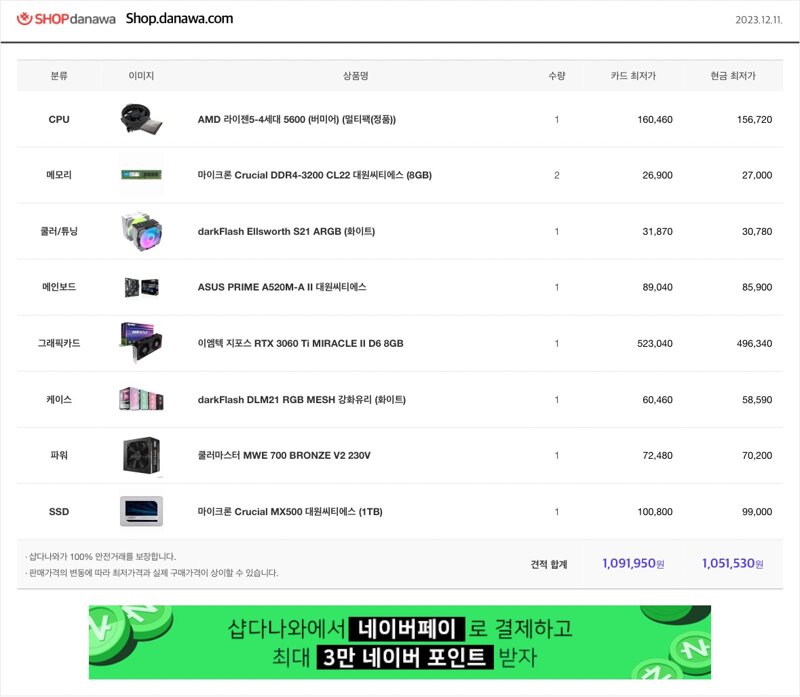Open 쿨러마스터 MWE 700 BRONZE link

[x=284, y=455]
